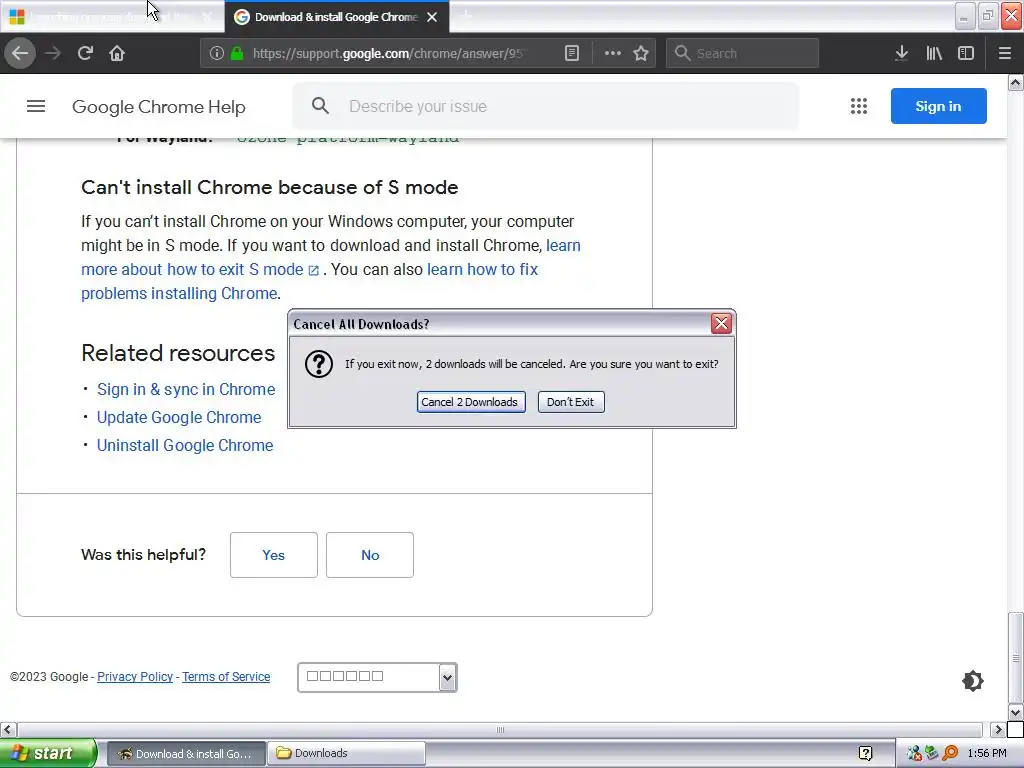Screen dimensions: 1024x768
Task: Focus the browser Search box
Action: pos(743,53)
